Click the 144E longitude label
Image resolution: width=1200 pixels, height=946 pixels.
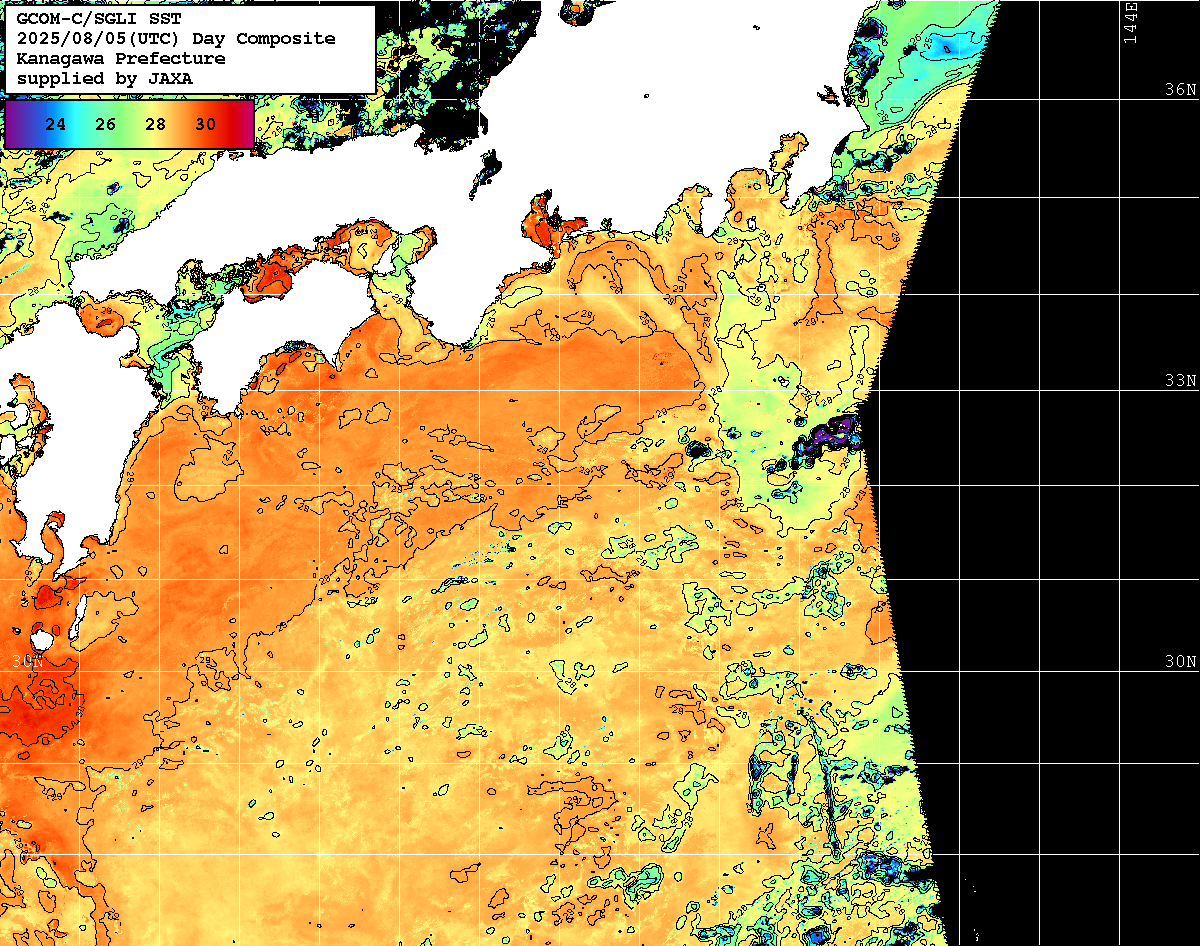[1130, 22]
